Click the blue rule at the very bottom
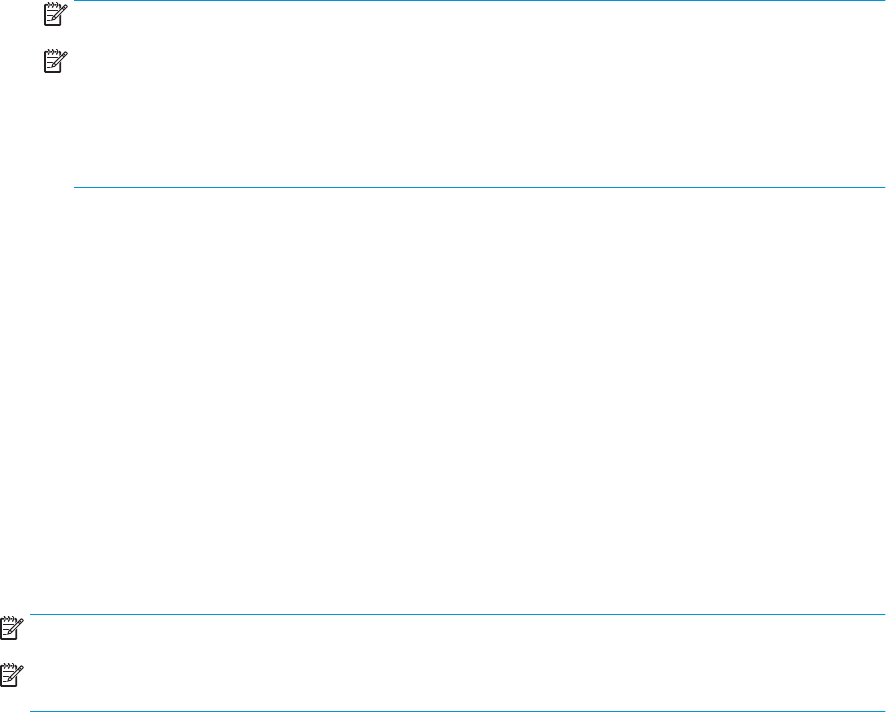This screenshot has width=886, height=712. point(457,711)
